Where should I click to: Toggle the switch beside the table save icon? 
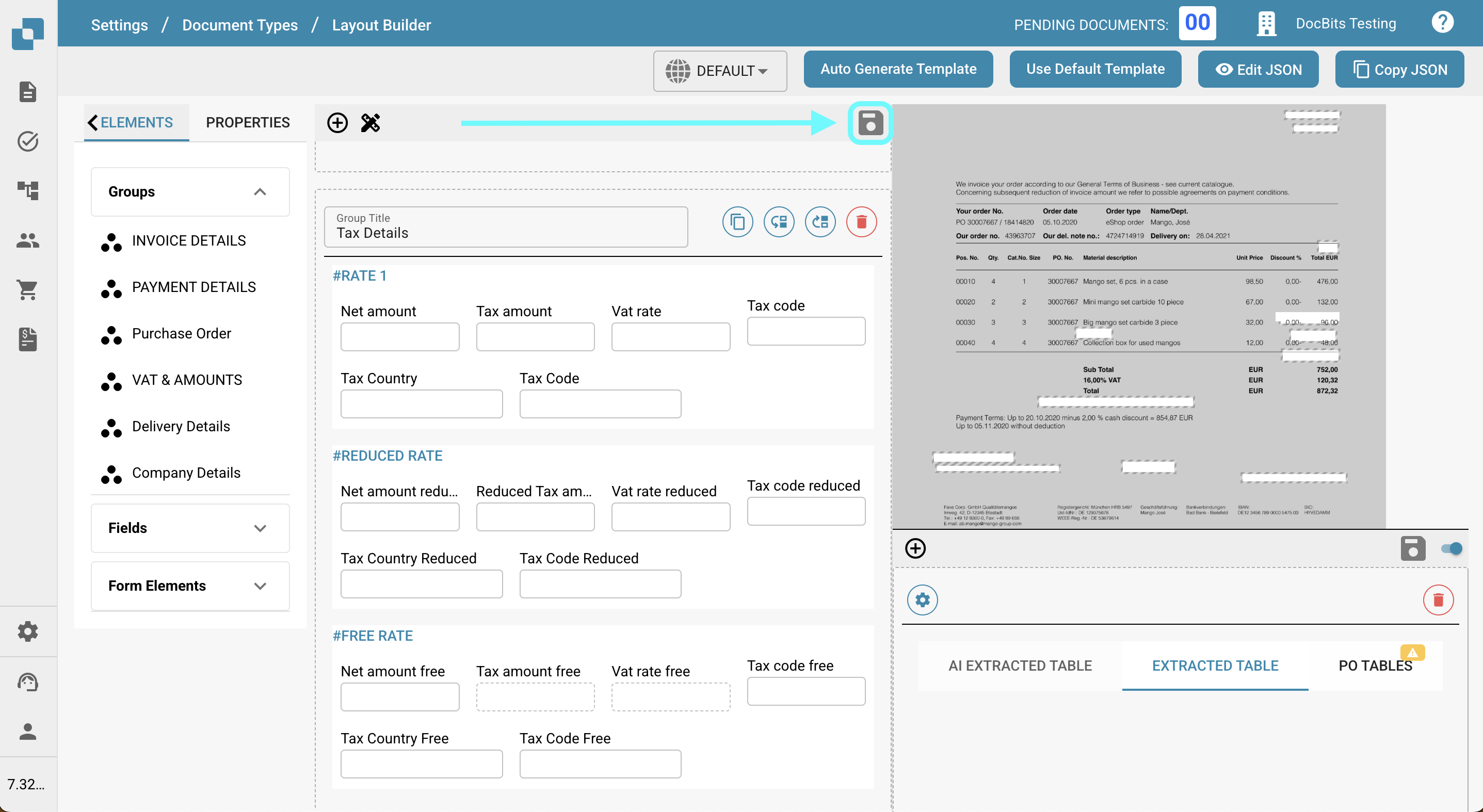1451,548
